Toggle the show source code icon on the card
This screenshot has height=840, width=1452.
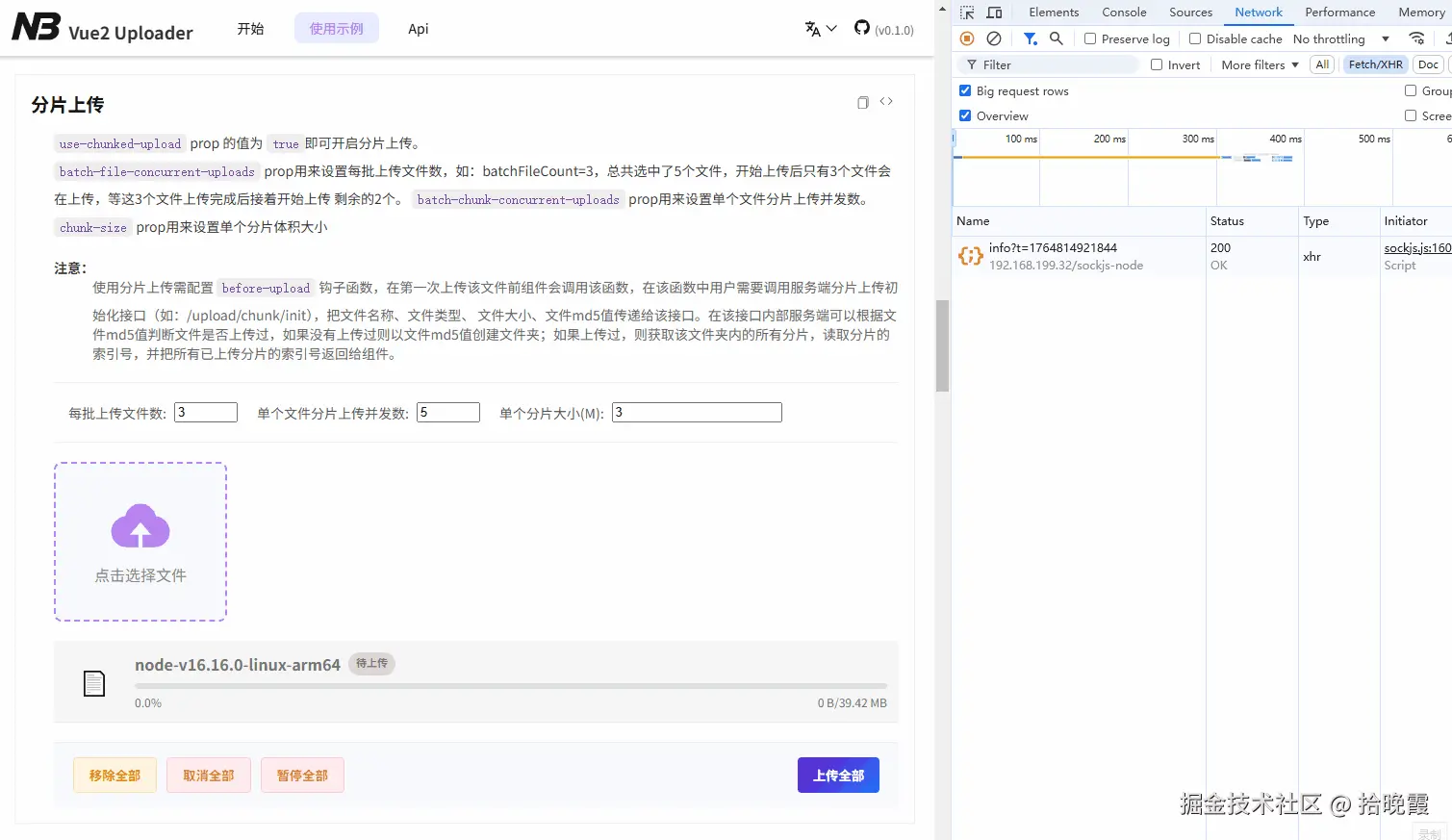[886, 101]
